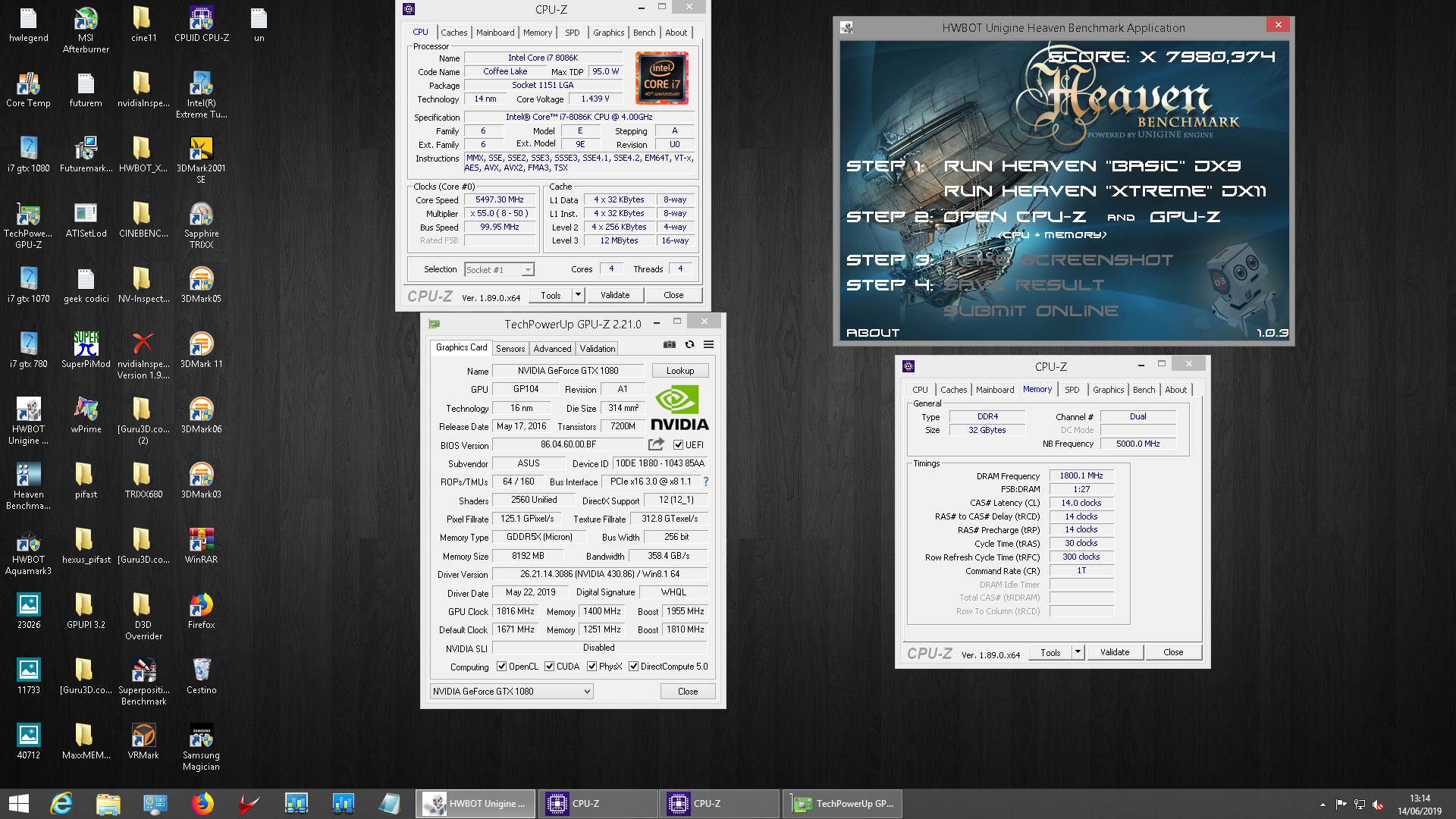Image resolution: width=1456 pixels, height=819 pixels.
Task: Click bus interface question mark in GPU-Z
Action: click(x=705, y=482)
